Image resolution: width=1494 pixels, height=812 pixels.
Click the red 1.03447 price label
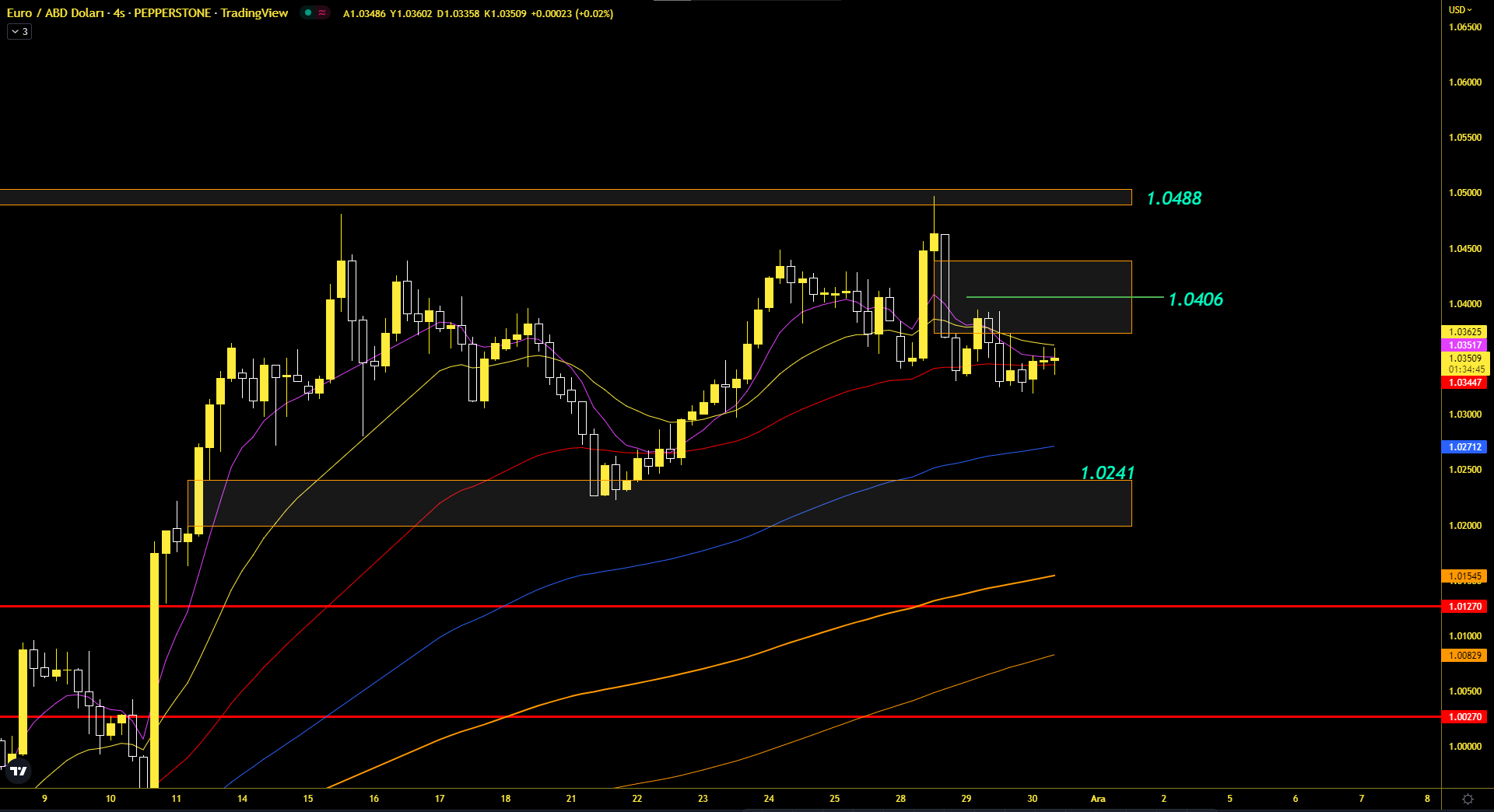[x=1464, y=383]
